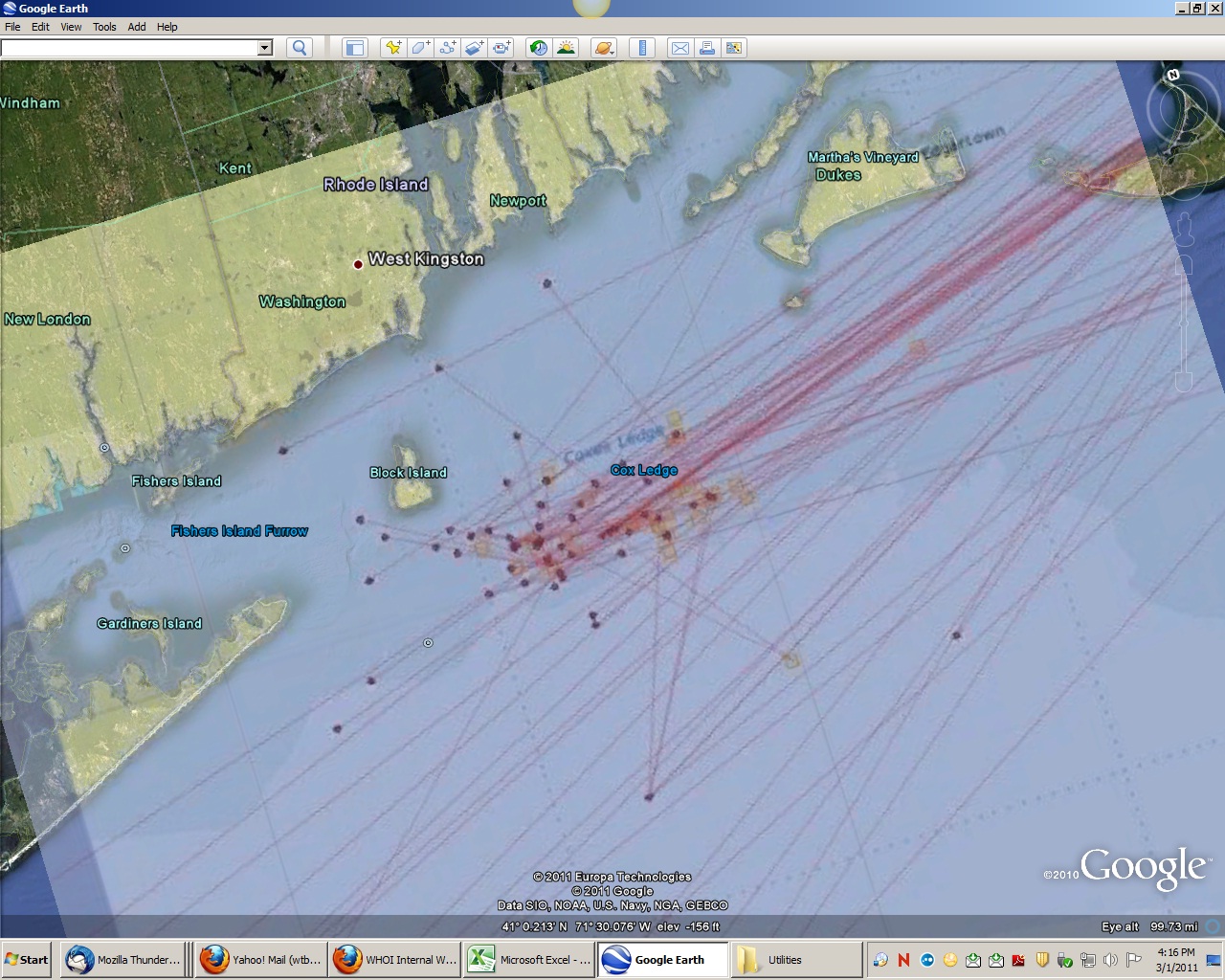Switch to Microsoft Excel taskbar button
The image size is (1225, 980).
point(529,960)
